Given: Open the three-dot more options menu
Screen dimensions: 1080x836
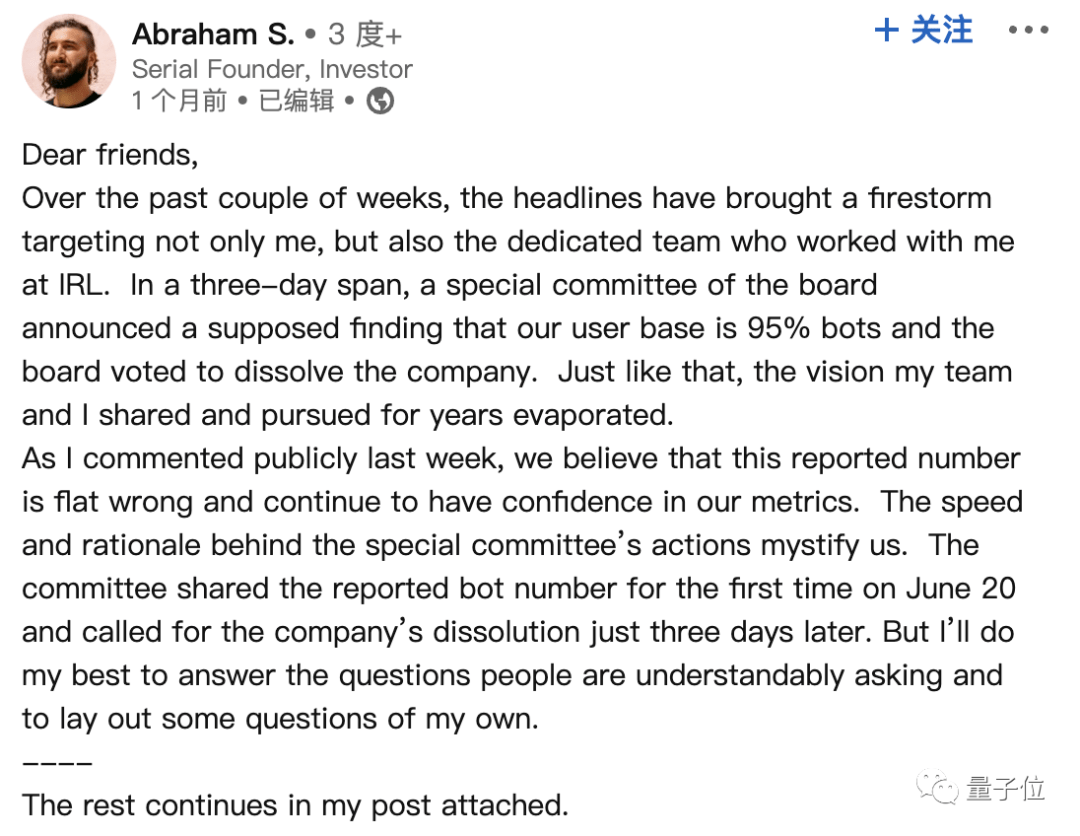Looking at the screenshot, I should [x=1028, y=31].
